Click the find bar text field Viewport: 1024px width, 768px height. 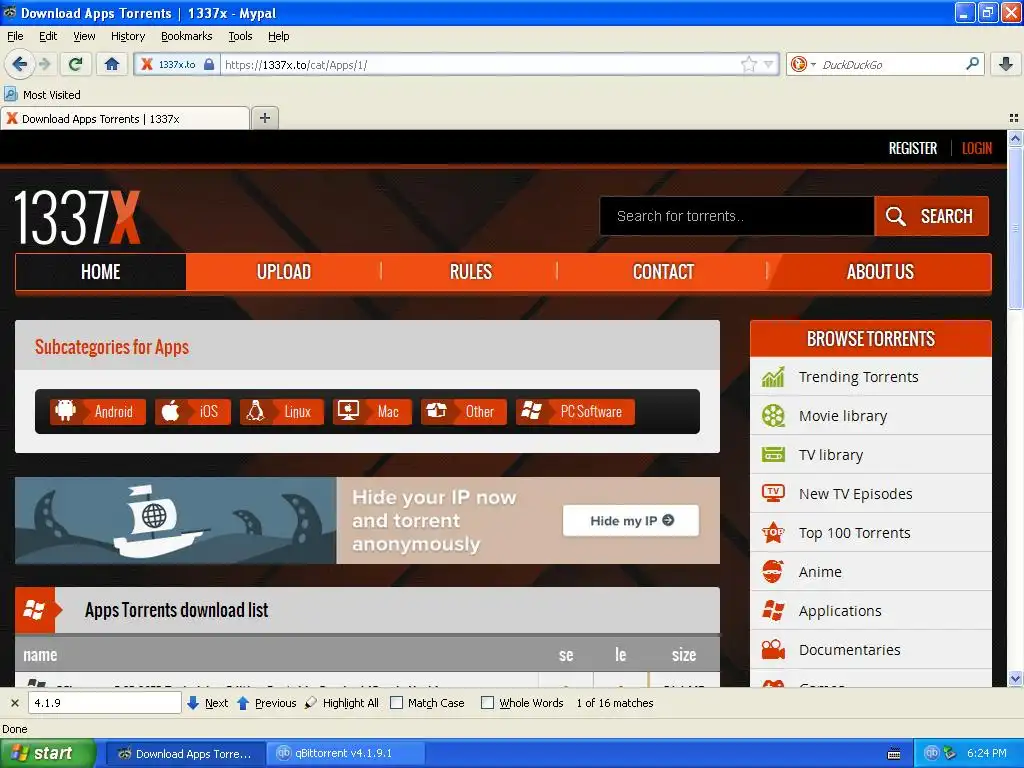coord(104,703)
